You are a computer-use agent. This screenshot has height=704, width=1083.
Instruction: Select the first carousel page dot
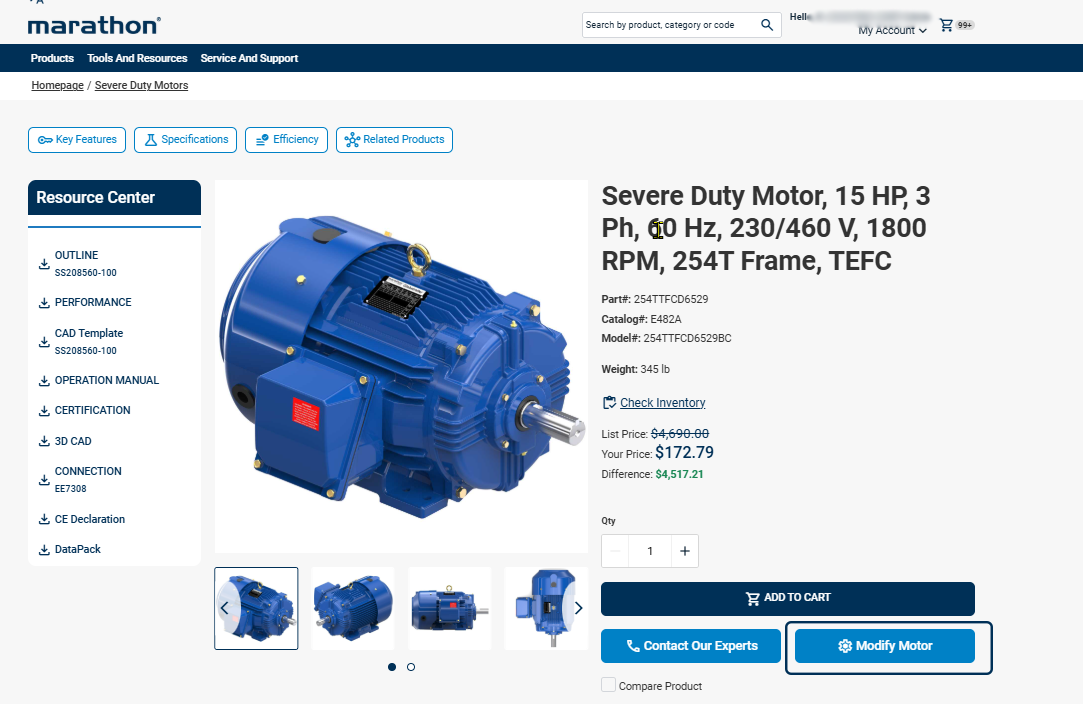pyautogui.click(x=391, y=667)
